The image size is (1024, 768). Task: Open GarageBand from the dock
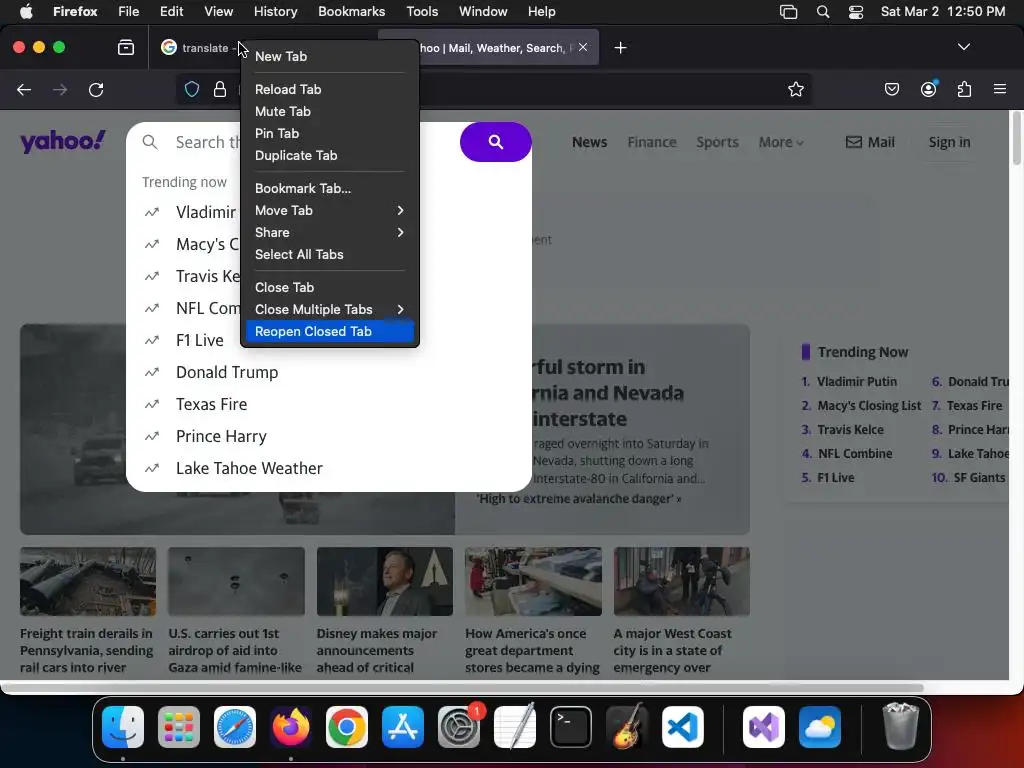[627, 727]
